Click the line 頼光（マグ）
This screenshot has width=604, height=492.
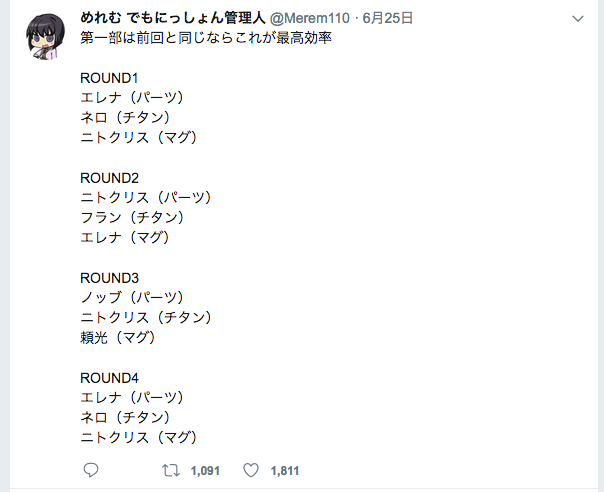[120, 337]
